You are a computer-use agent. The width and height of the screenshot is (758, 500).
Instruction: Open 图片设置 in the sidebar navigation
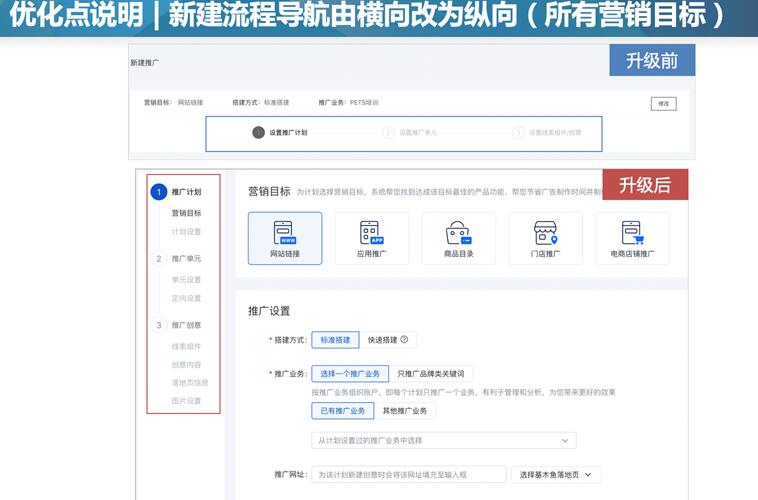point(186,401)
